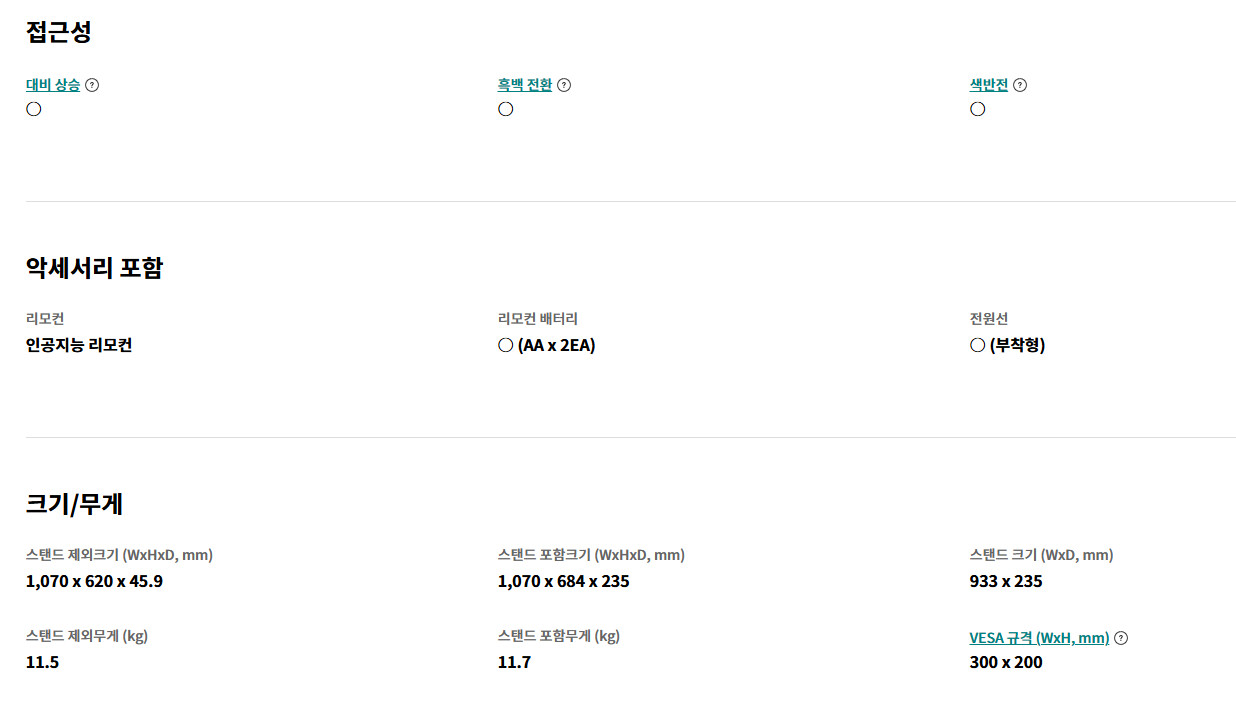
Task: Show the help info for VESA 규격
Action: [1121, 638]
